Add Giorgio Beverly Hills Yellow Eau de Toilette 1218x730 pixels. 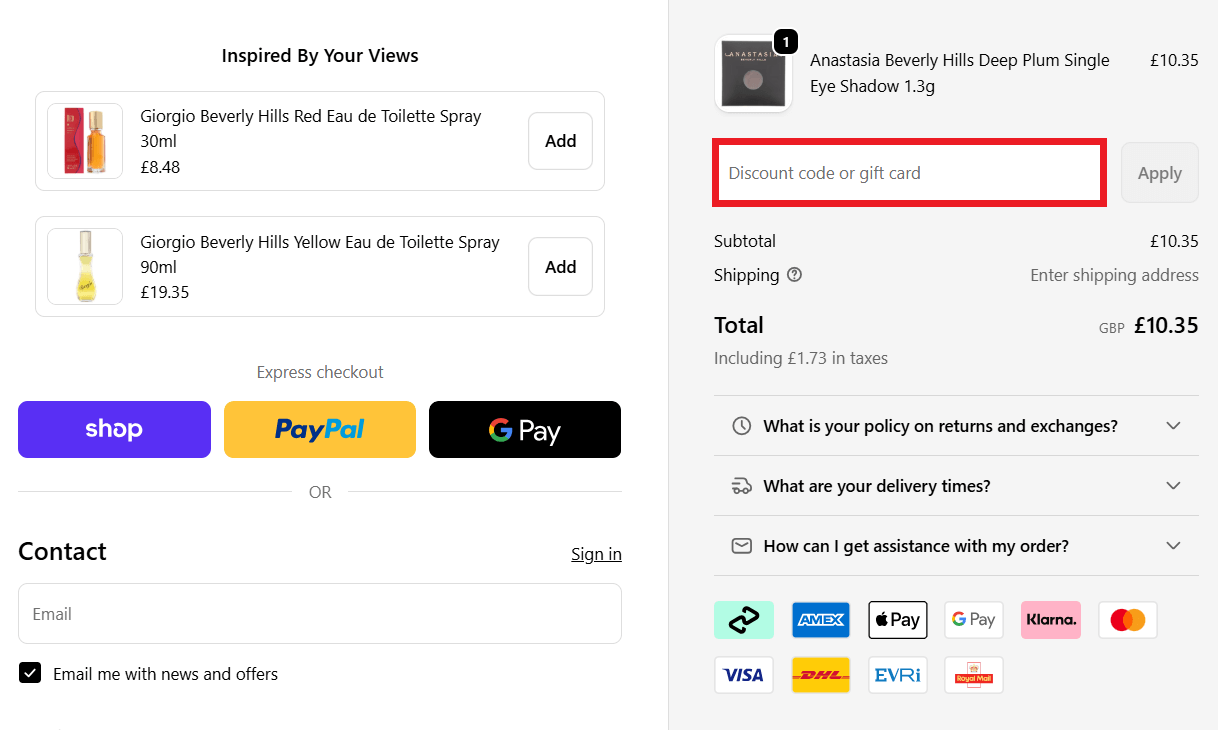[x=560, y=267]
